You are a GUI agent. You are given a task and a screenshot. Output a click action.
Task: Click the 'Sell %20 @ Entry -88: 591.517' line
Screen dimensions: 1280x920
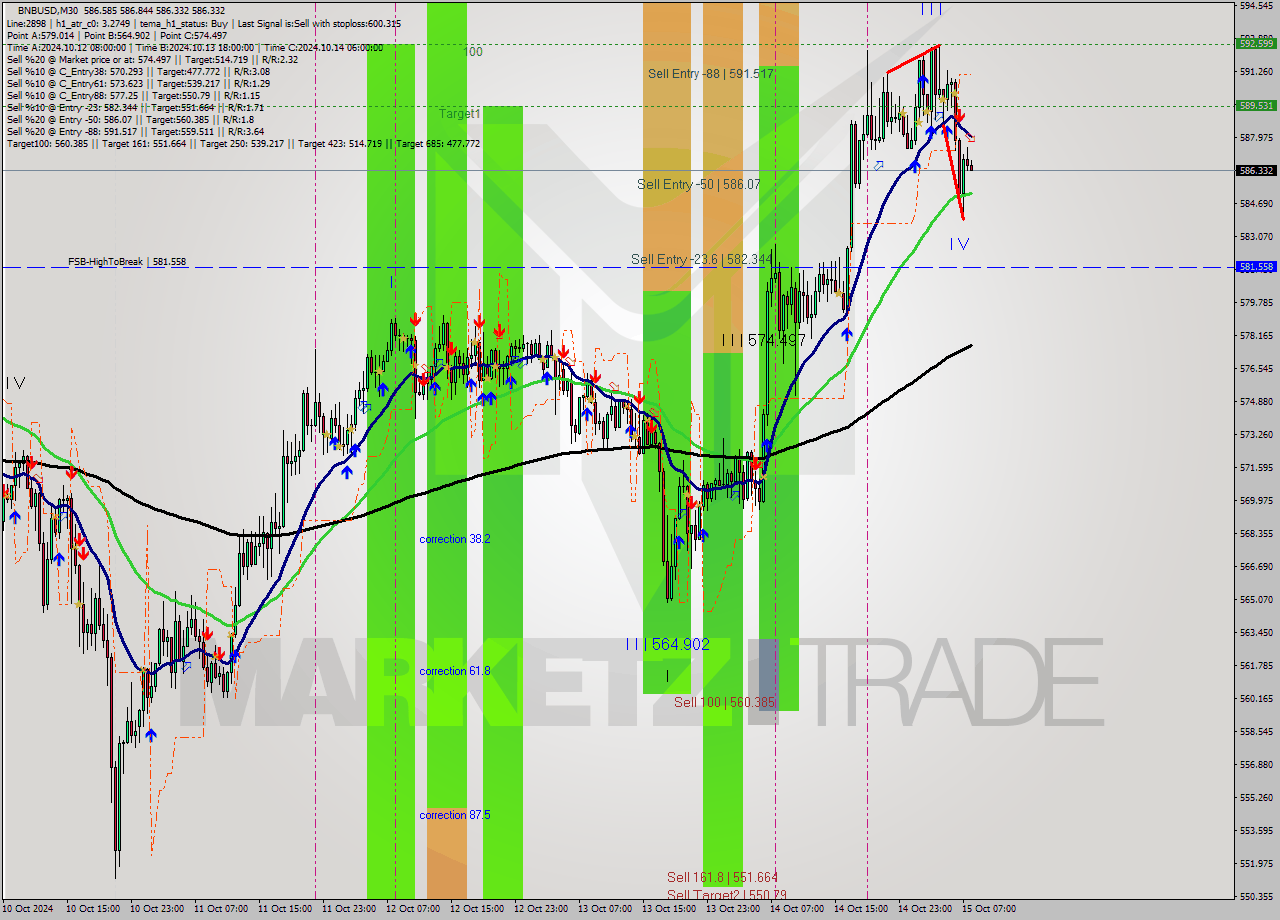pyautogui.click(x=135, y=131)
